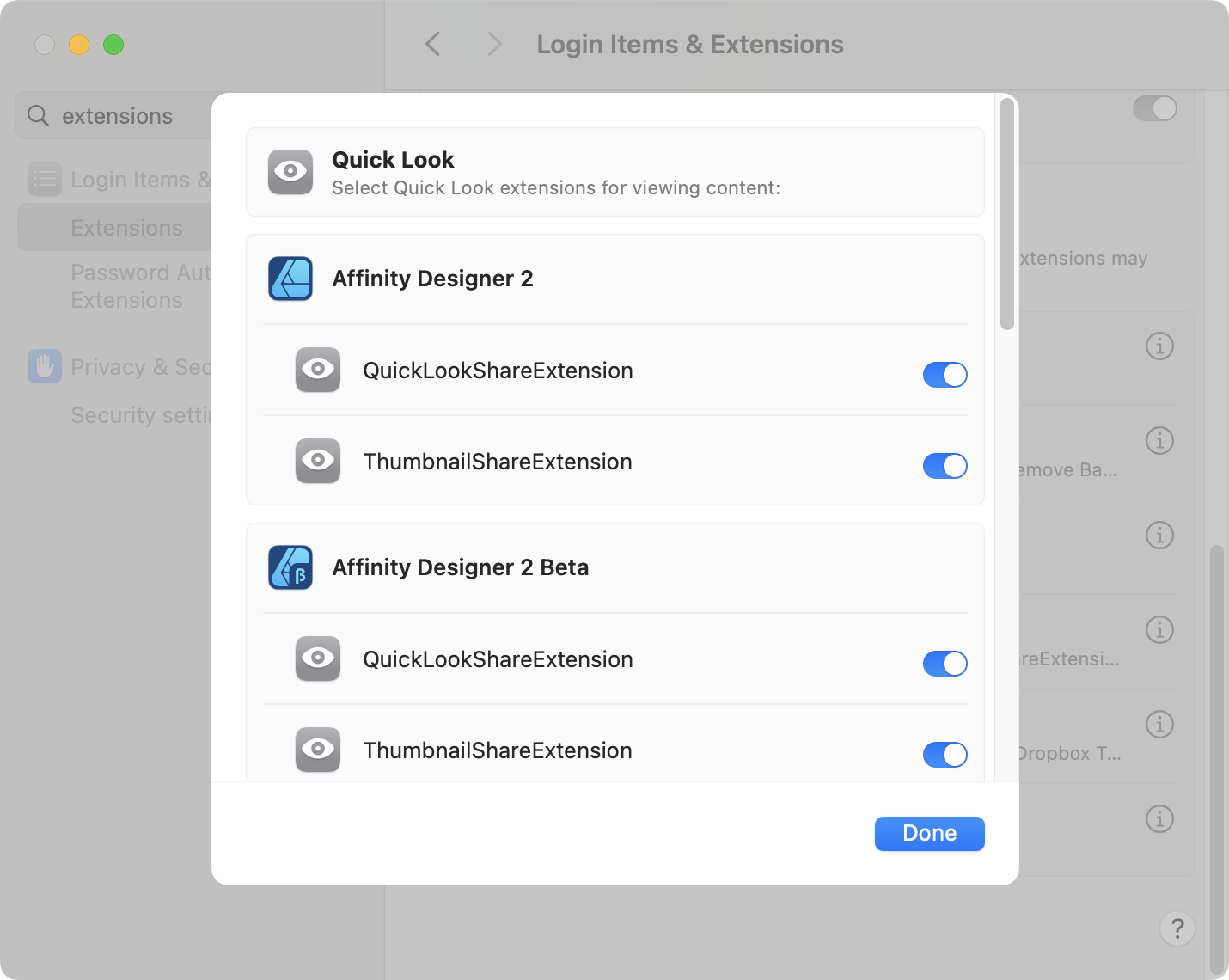Click the Privacy & Security hand icon
The width and height of the screenshot is (1229, 980).
point(45,366)
